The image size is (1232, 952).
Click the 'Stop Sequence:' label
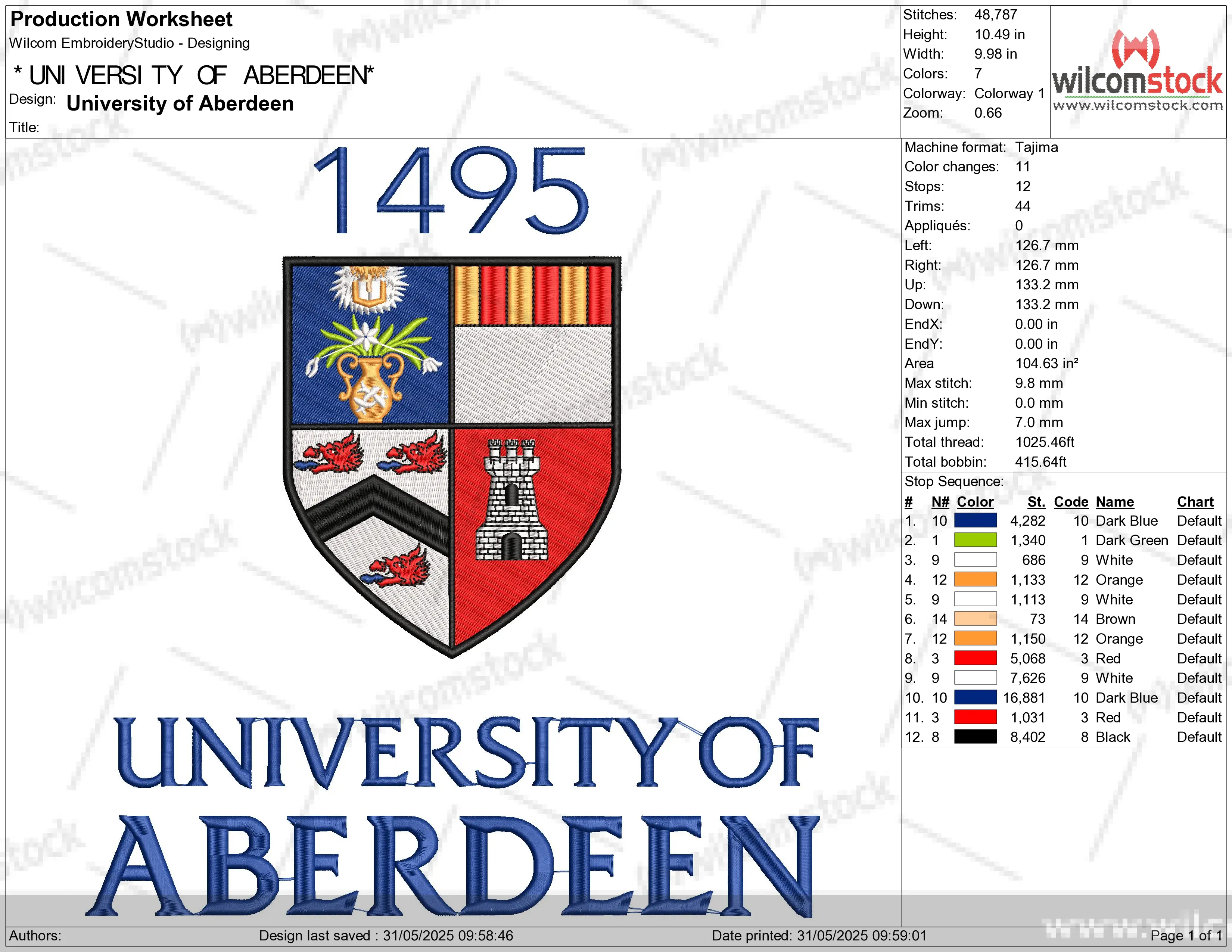pyautogui.click(x=954, y=482)
